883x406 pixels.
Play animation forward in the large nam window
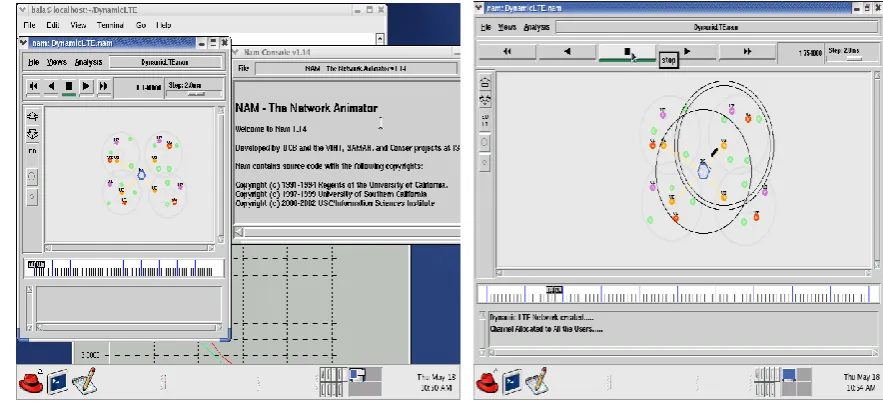(687, 52)
